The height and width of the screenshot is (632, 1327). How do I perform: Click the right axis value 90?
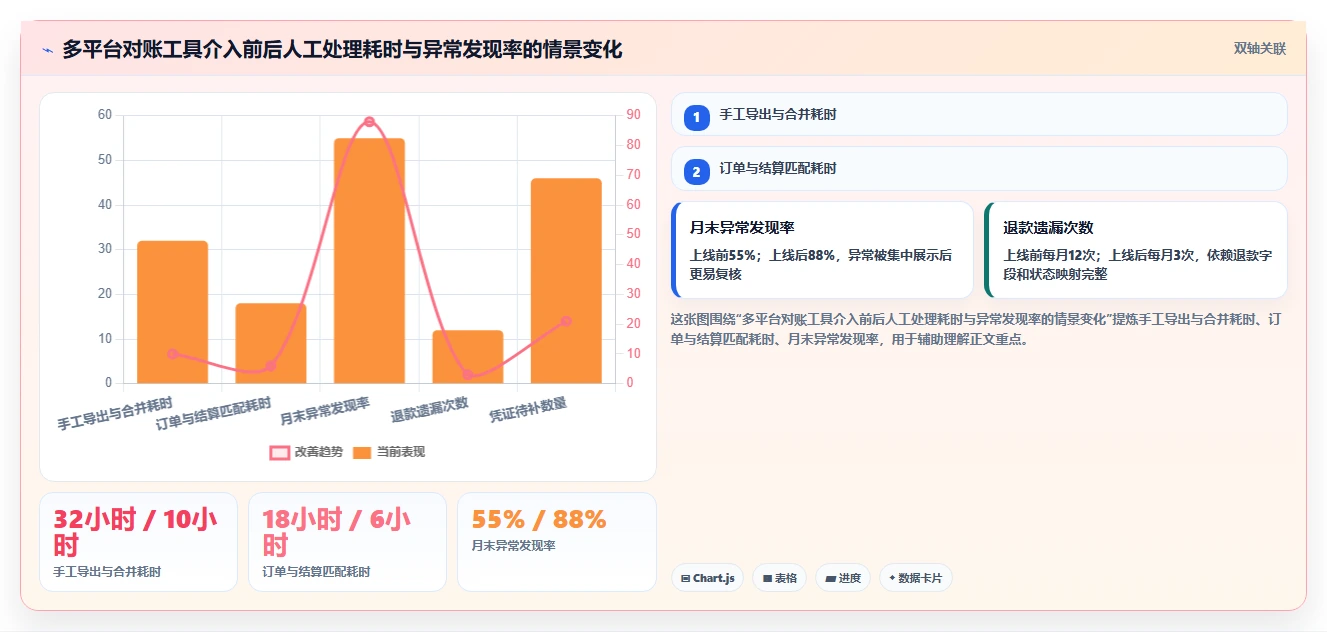pyautogui.click(x=634, y=115)
